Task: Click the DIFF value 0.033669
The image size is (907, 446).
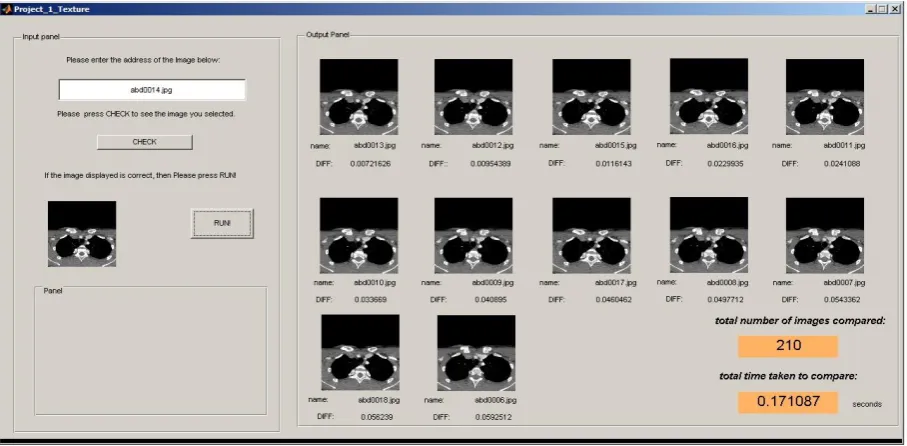Action: [370, 300]
